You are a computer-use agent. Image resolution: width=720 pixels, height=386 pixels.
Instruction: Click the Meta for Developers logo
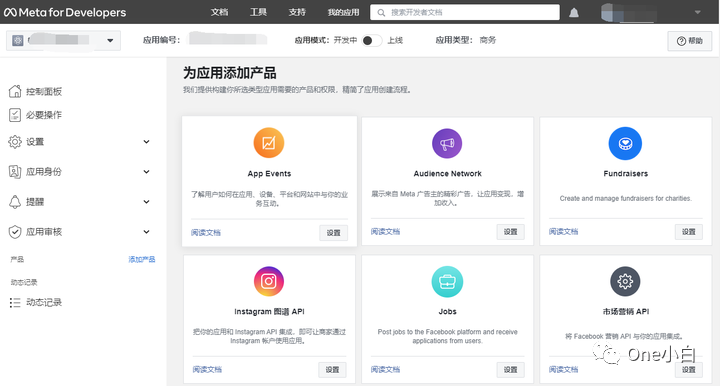(x=65, y=12)
